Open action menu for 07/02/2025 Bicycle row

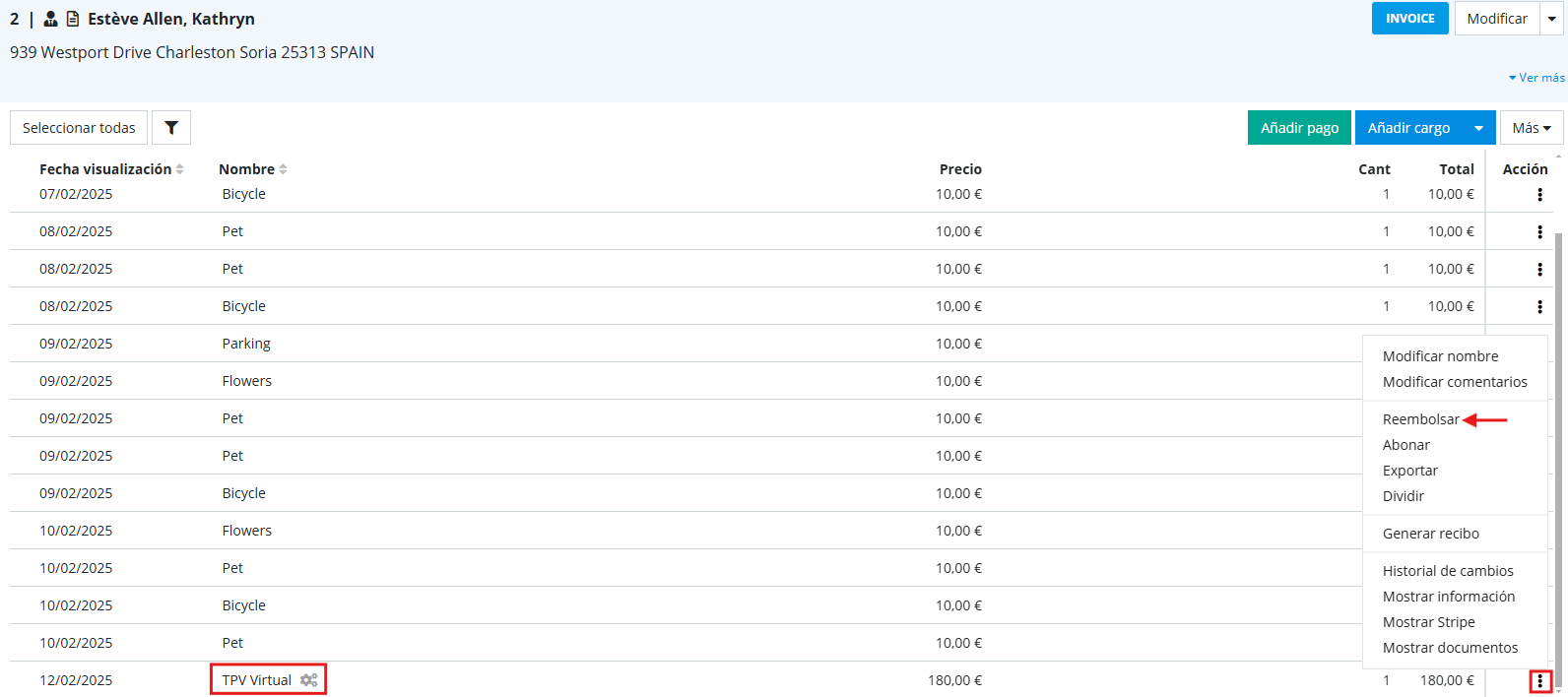pyautogui.click(x=1539, y=195)
